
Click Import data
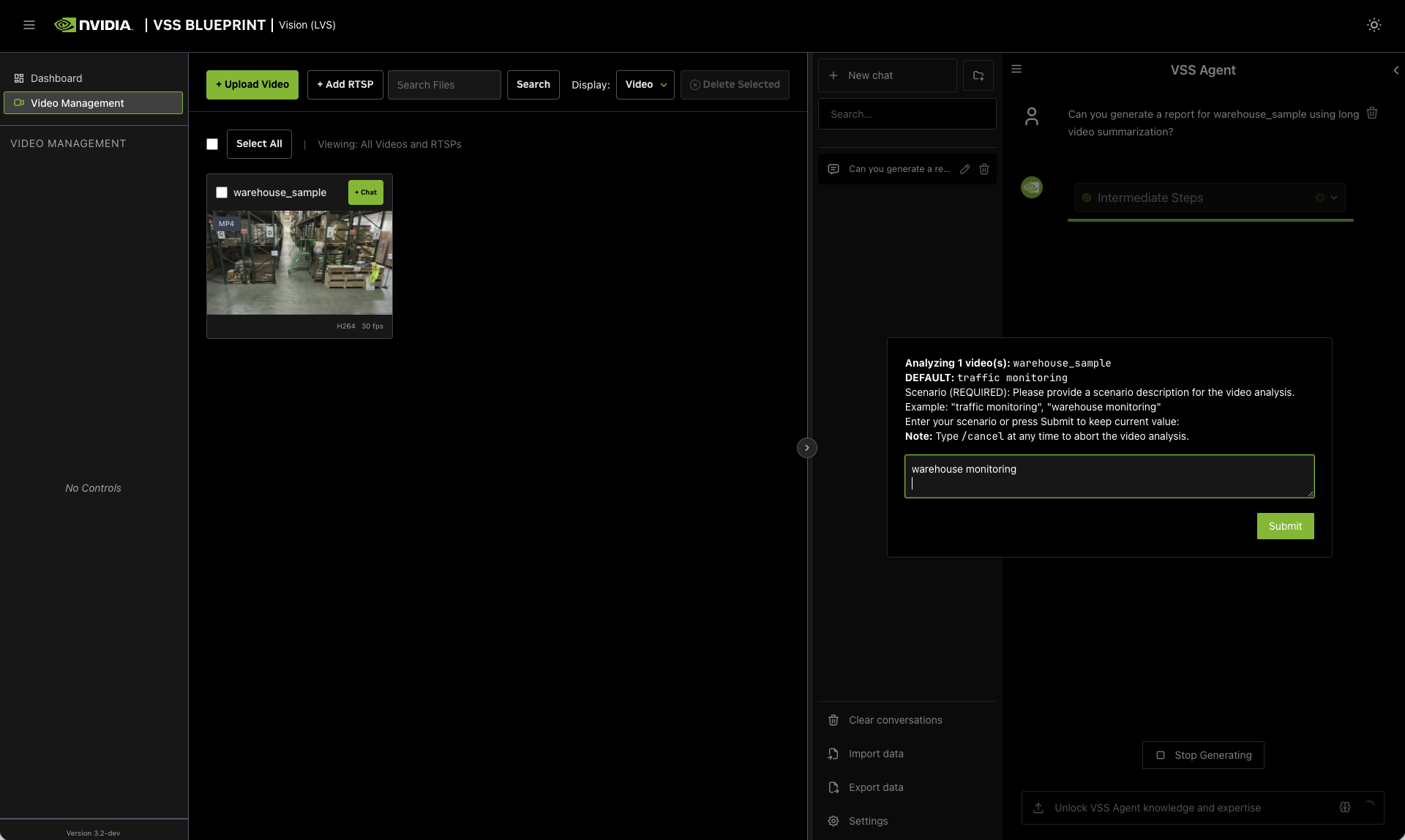pyautogui.click(x=907, y=754)
